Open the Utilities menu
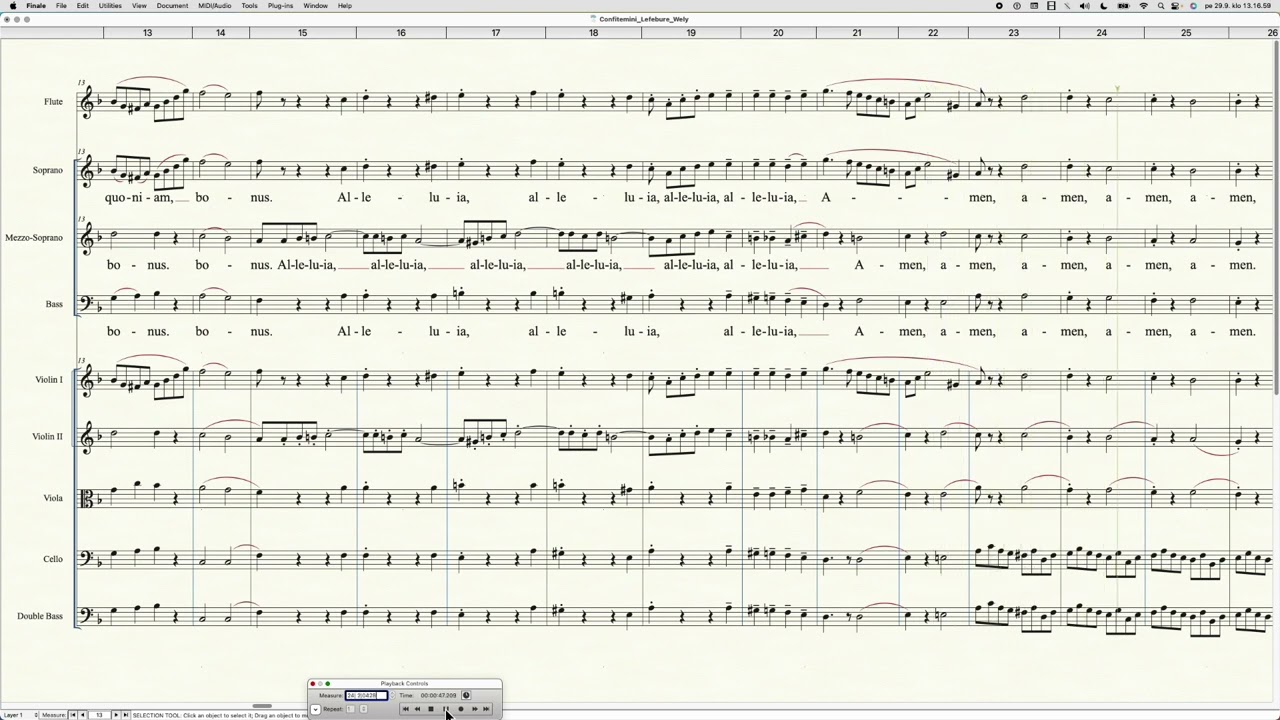Screen dimensions: 1280x720 pos(110,6)
